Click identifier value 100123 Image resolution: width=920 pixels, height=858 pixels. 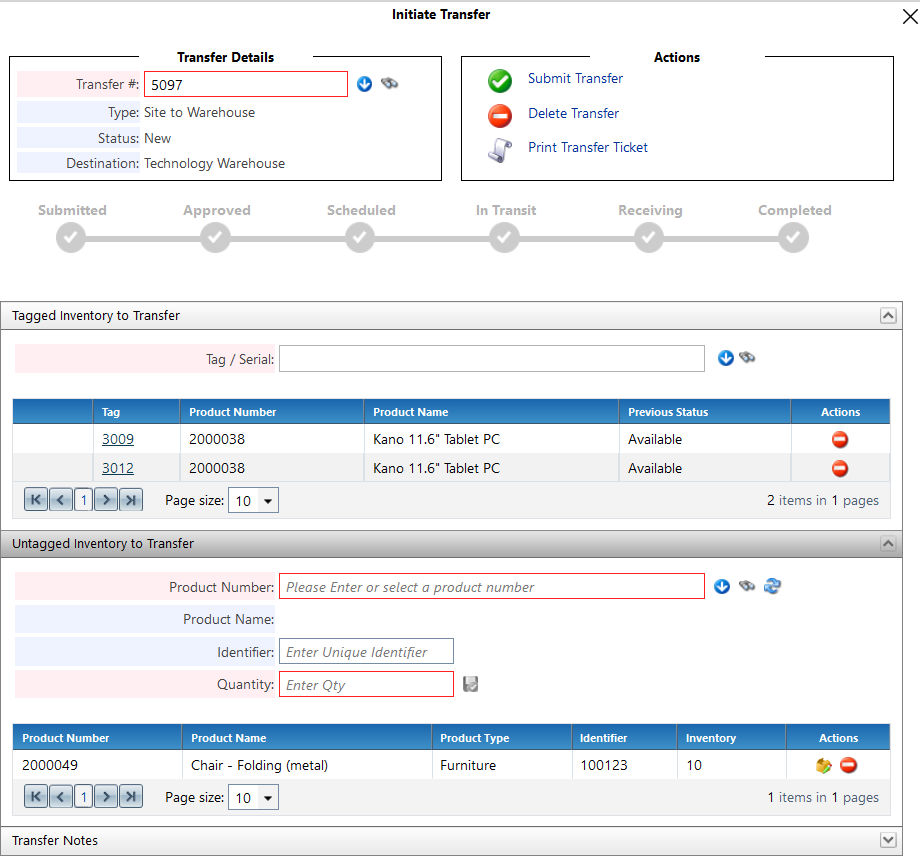[604, 765]
